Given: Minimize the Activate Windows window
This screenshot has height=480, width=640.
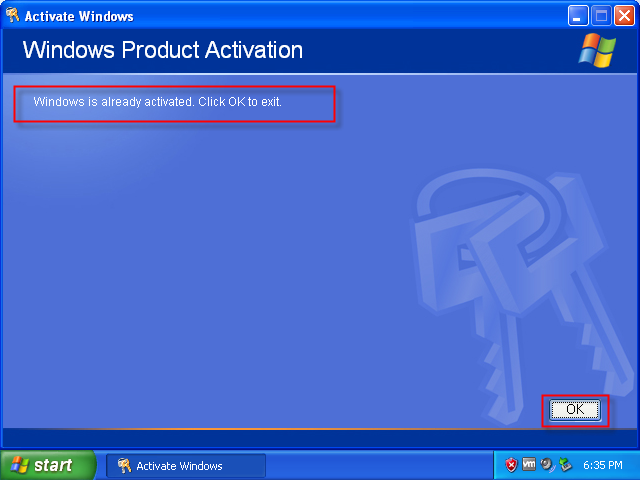Looking at the screenshot, I should click(578, 16).
